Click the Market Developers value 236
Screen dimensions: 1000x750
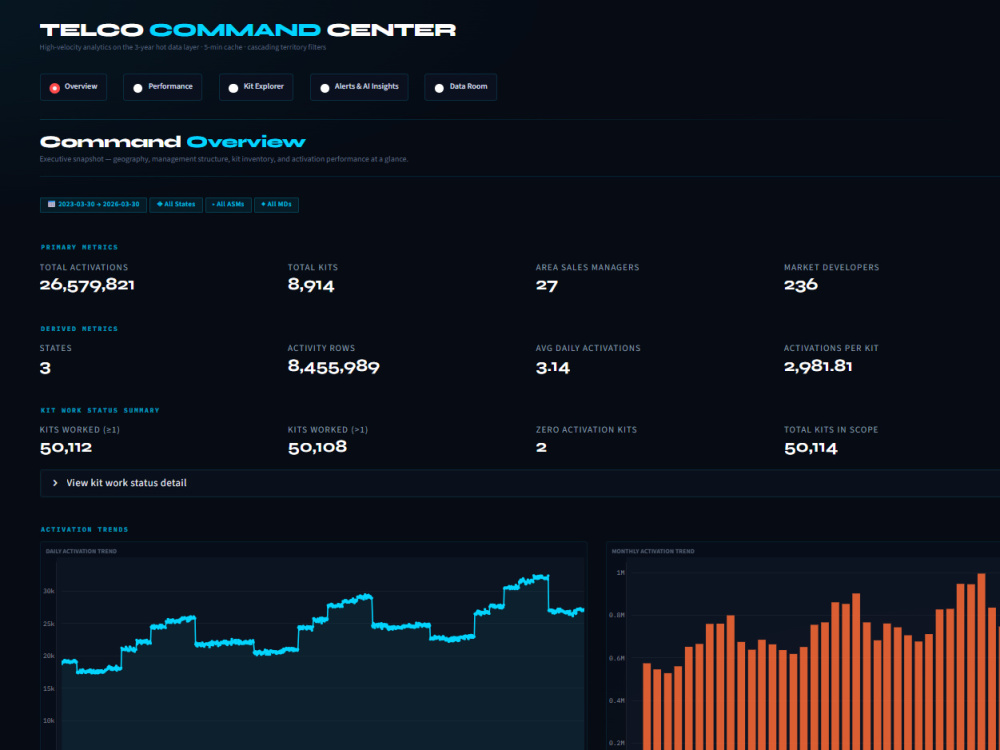[x=801, y=285]
